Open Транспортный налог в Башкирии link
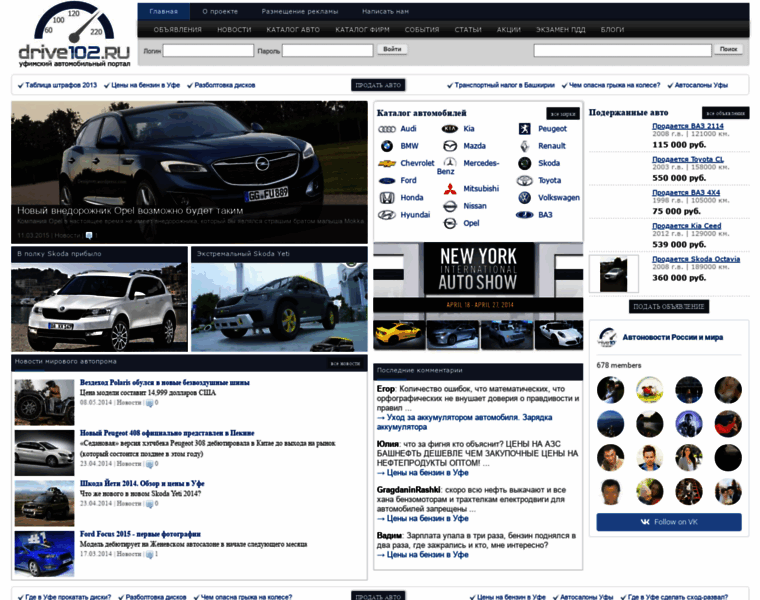760x600 pixels. pyautogui.click(x=504, y=85)
